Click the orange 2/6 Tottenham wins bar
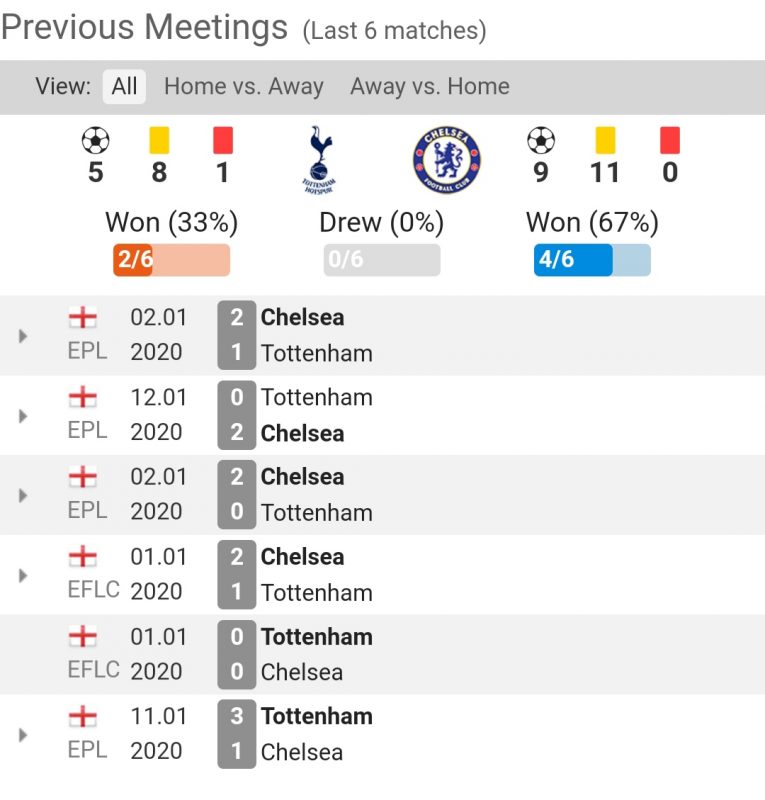Screen dimensions: 765x800 171,260
